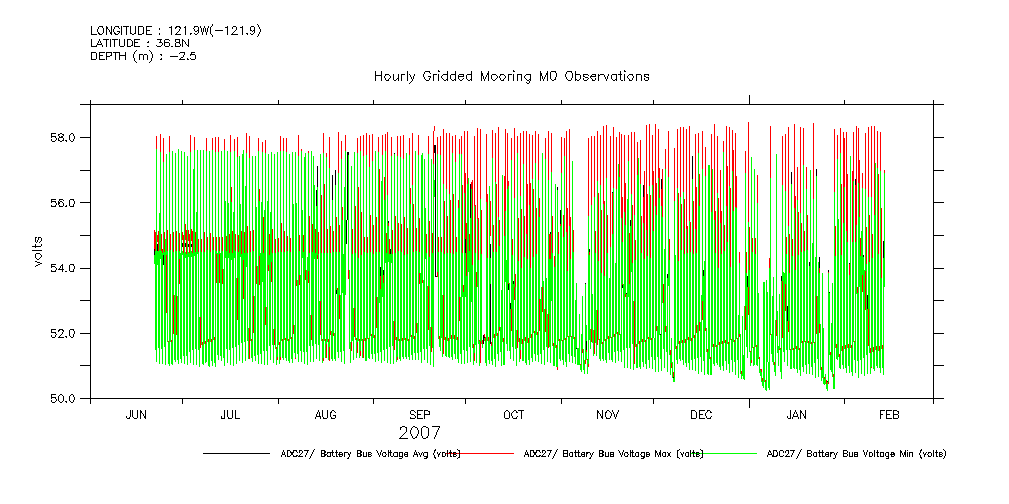Click the 2007 year label below the axis
Viewport: 1009px width, 504px height.
419,433
